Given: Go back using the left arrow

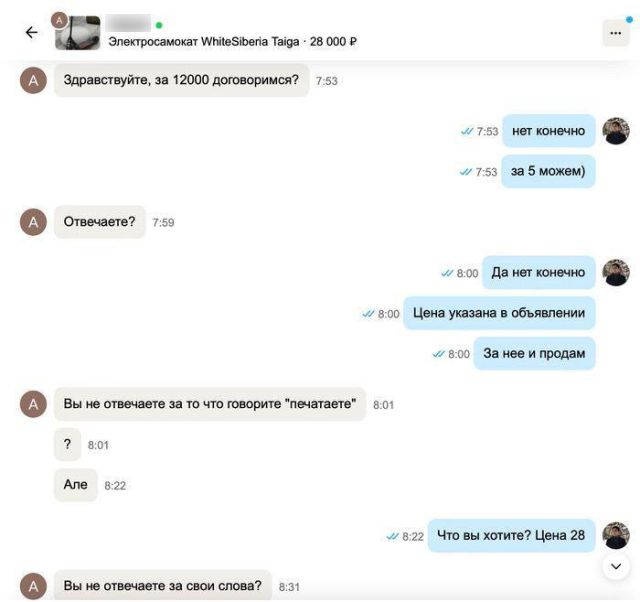Looking at the screenshot, I should 31,32.
